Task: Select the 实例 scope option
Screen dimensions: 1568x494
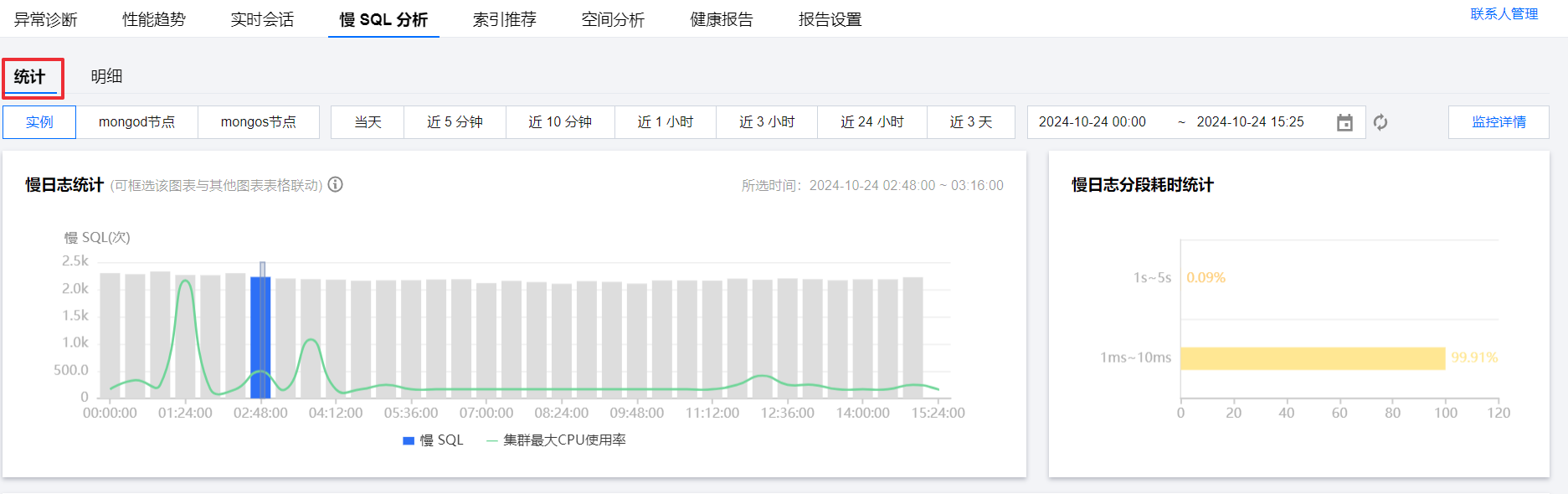Action: click(x=39, y=122)
